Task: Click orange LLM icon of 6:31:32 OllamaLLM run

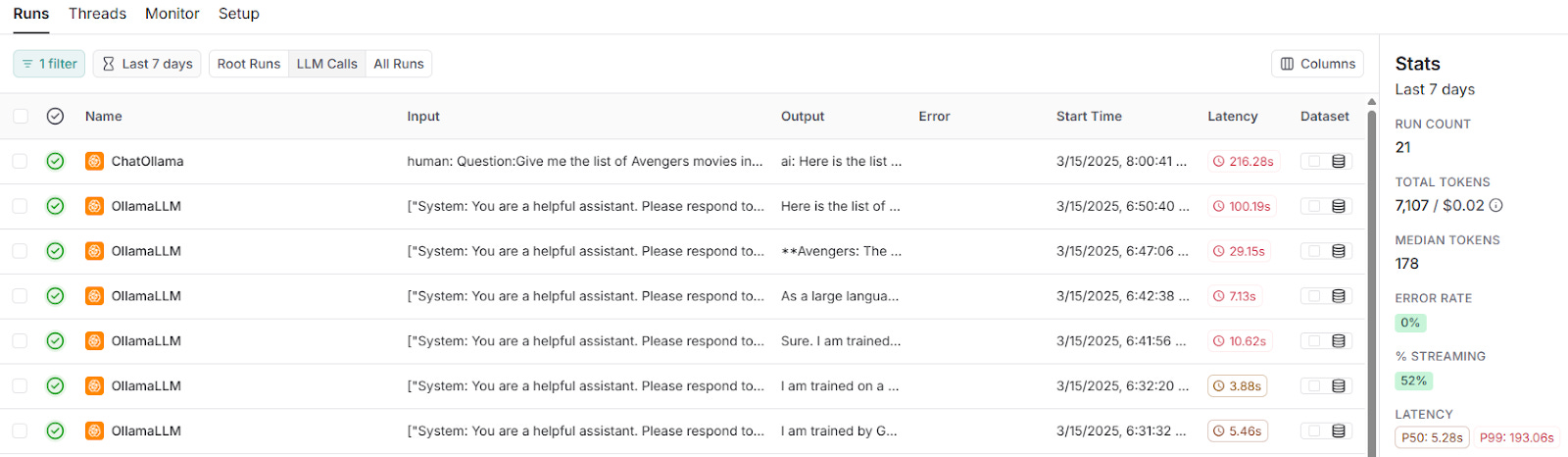Action: (94, 431)
